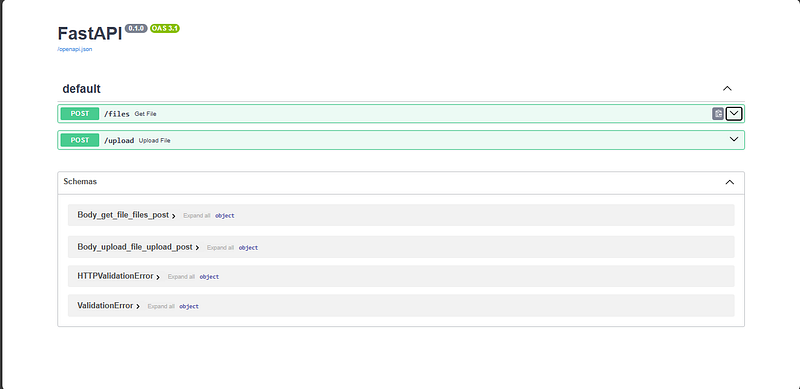
Task: Click the 0.1.0 version badge
Action: click(x=136, y=29)
